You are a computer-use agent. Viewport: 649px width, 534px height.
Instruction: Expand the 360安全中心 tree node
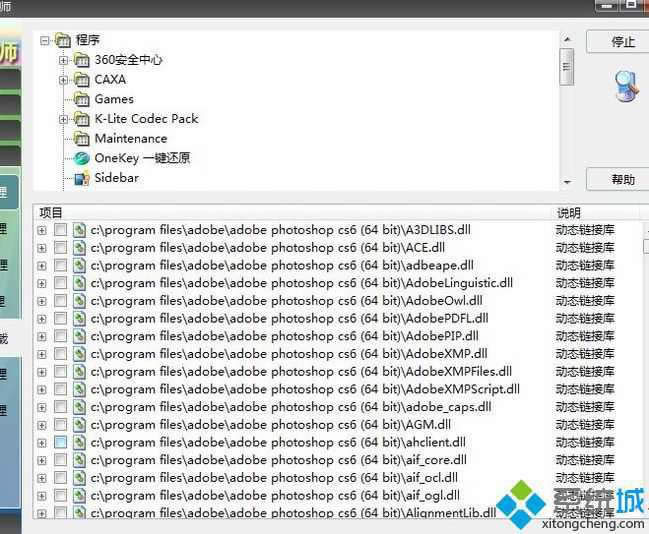pos(63,60)
